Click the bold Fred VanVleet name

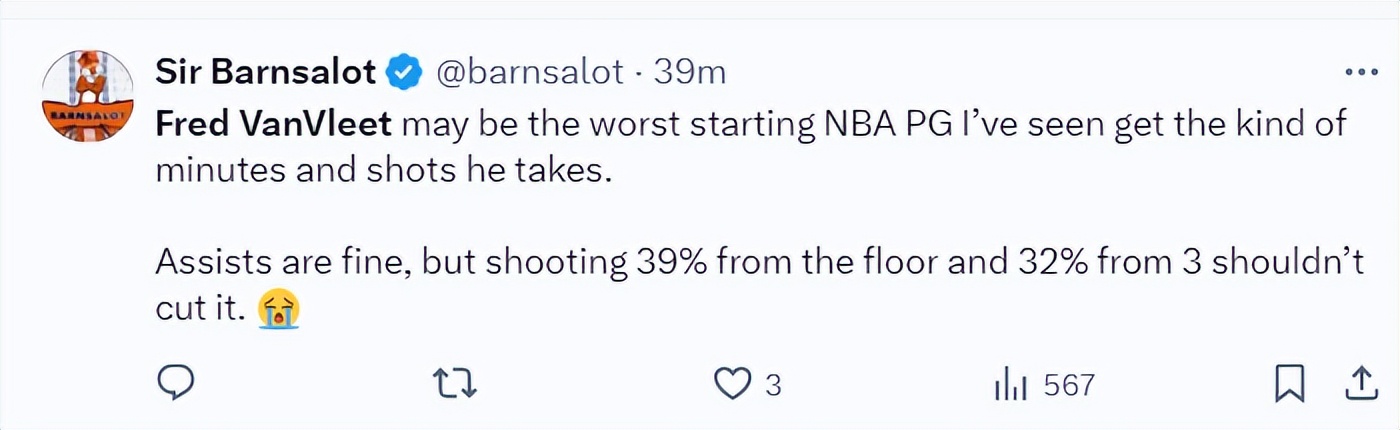click(274, 125)
